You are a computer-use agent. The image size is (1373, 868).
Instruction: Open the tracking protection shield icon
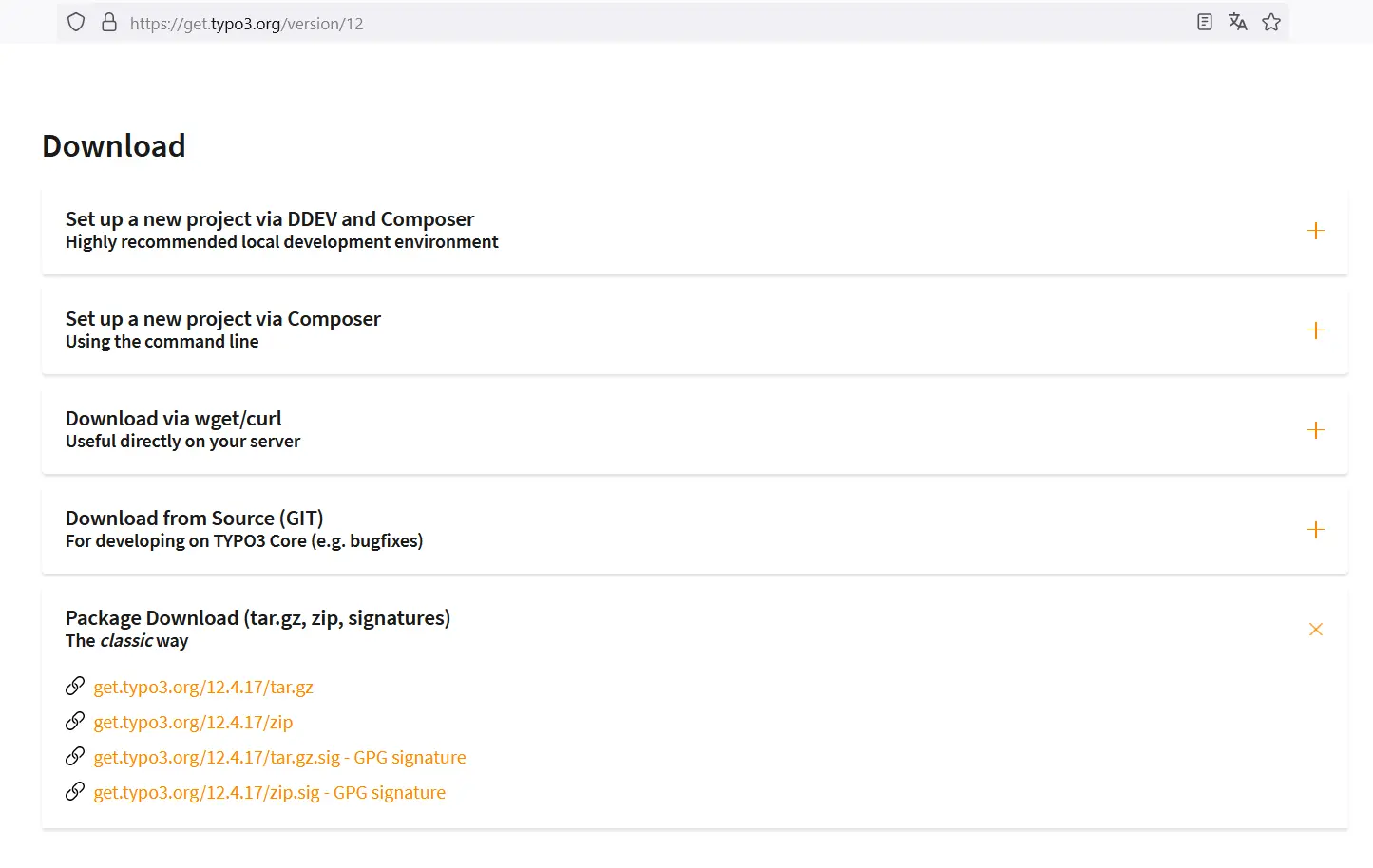(x=76, y=22)
